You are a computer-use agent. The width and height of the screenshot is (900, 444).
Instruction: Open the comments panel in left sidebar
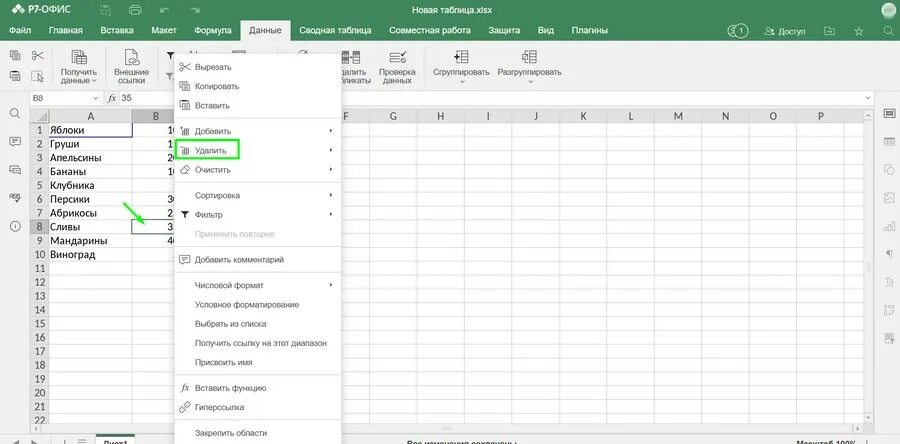pyautogui.click(x=15, y=142)
